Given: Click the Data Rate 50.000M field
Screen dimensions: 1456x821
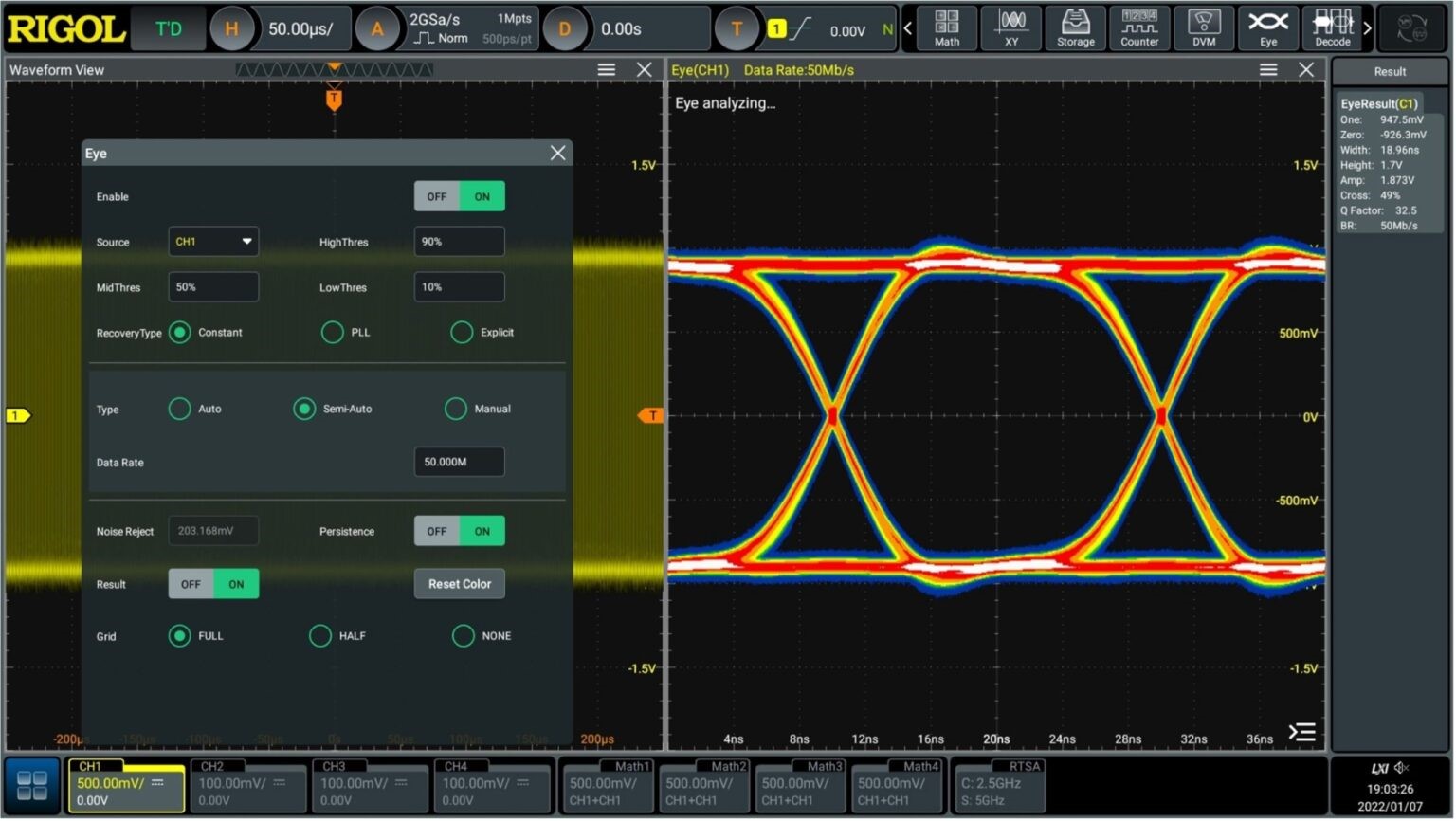Looking at the screenshot, I should (x=460, y=463).
